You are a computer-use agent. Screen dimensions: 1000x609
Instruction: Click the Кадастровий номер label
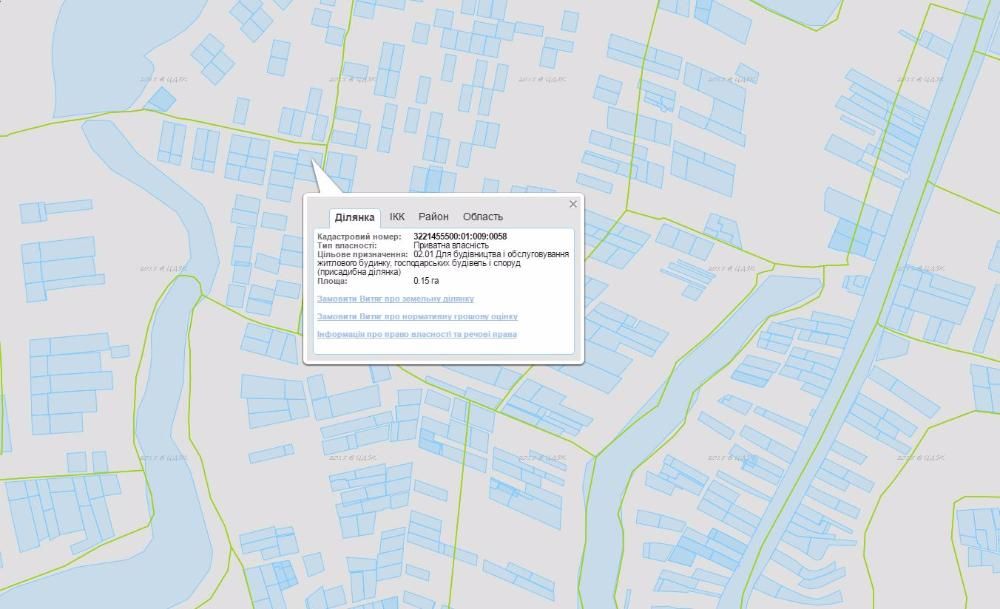coord(359,237)
